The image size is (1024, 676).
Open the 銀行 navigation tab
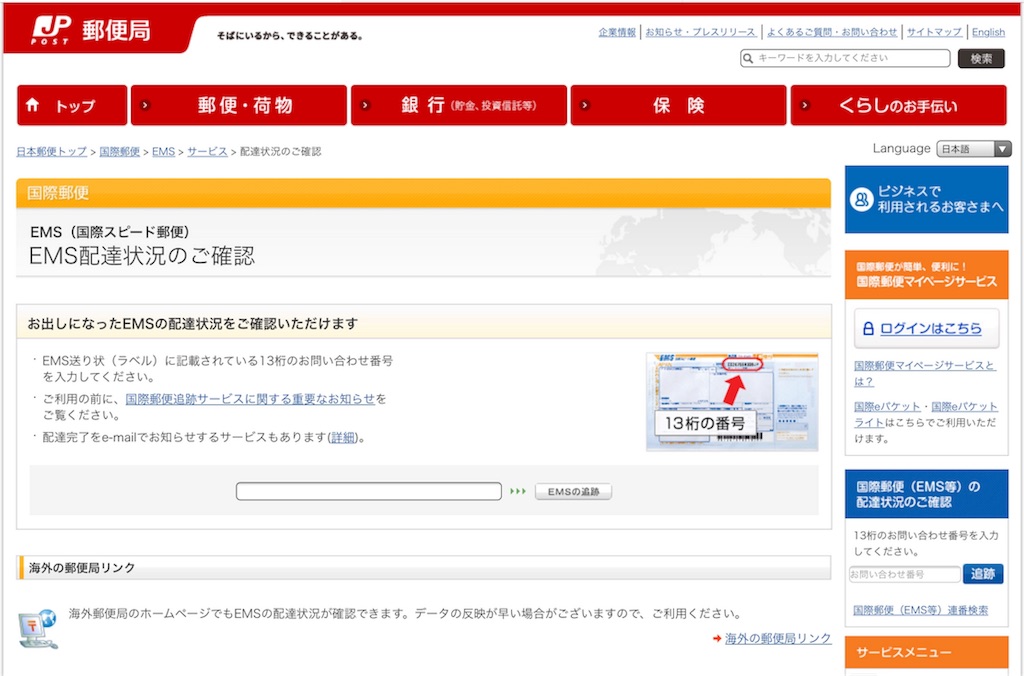tap(458, 105)
